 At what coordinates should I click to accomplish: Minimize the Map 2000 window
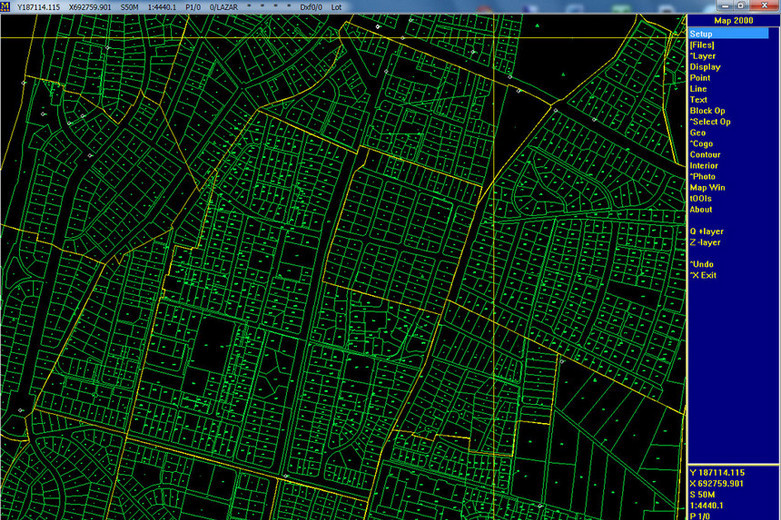[x=725, y=5]
